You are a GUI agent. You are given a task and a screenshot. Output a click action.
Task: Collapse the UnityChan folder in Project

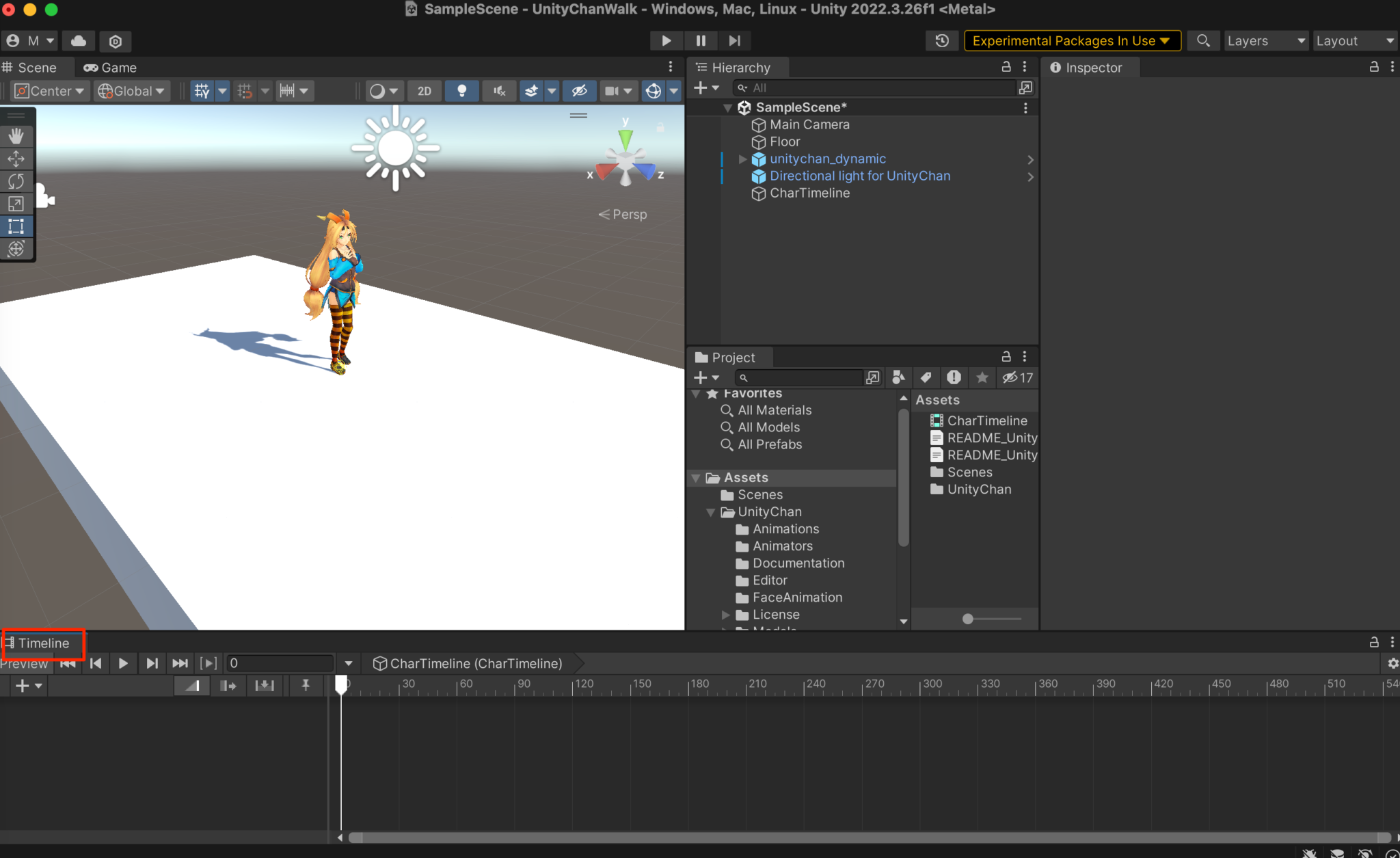click(x=712, y=511)
